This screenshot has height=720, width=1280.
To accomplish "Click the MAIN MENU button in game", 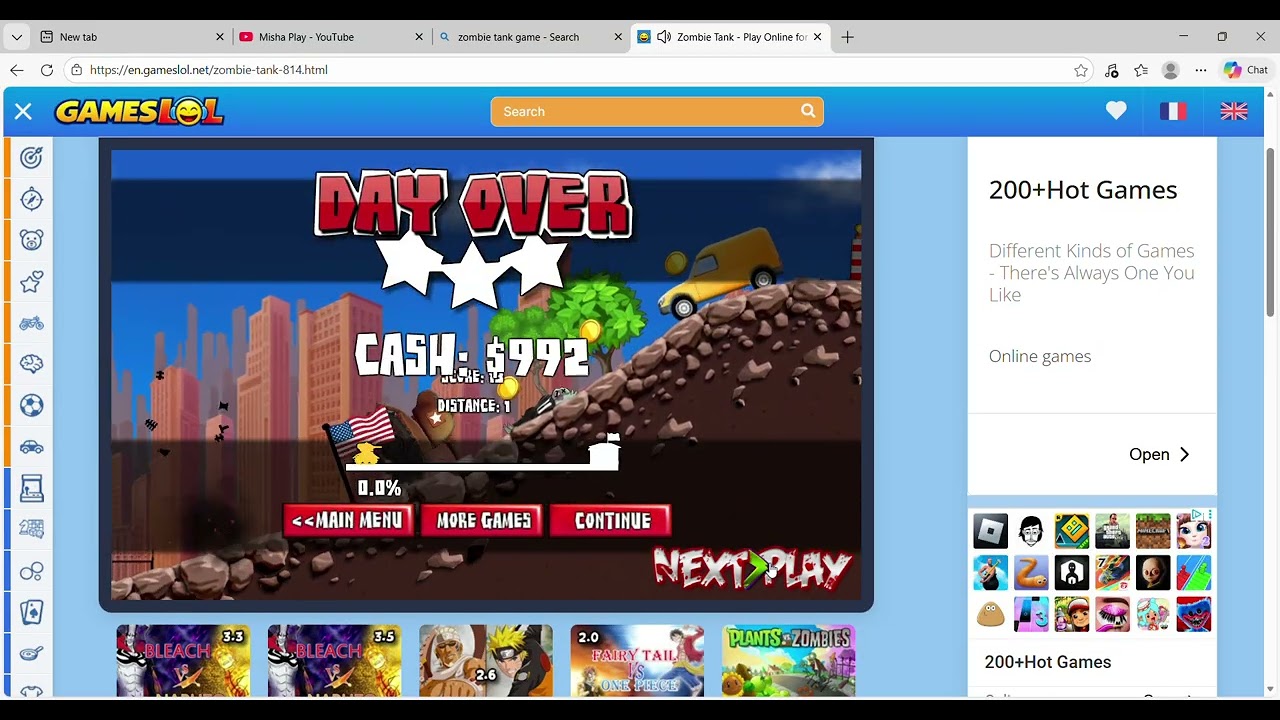I will click(347, 521).
